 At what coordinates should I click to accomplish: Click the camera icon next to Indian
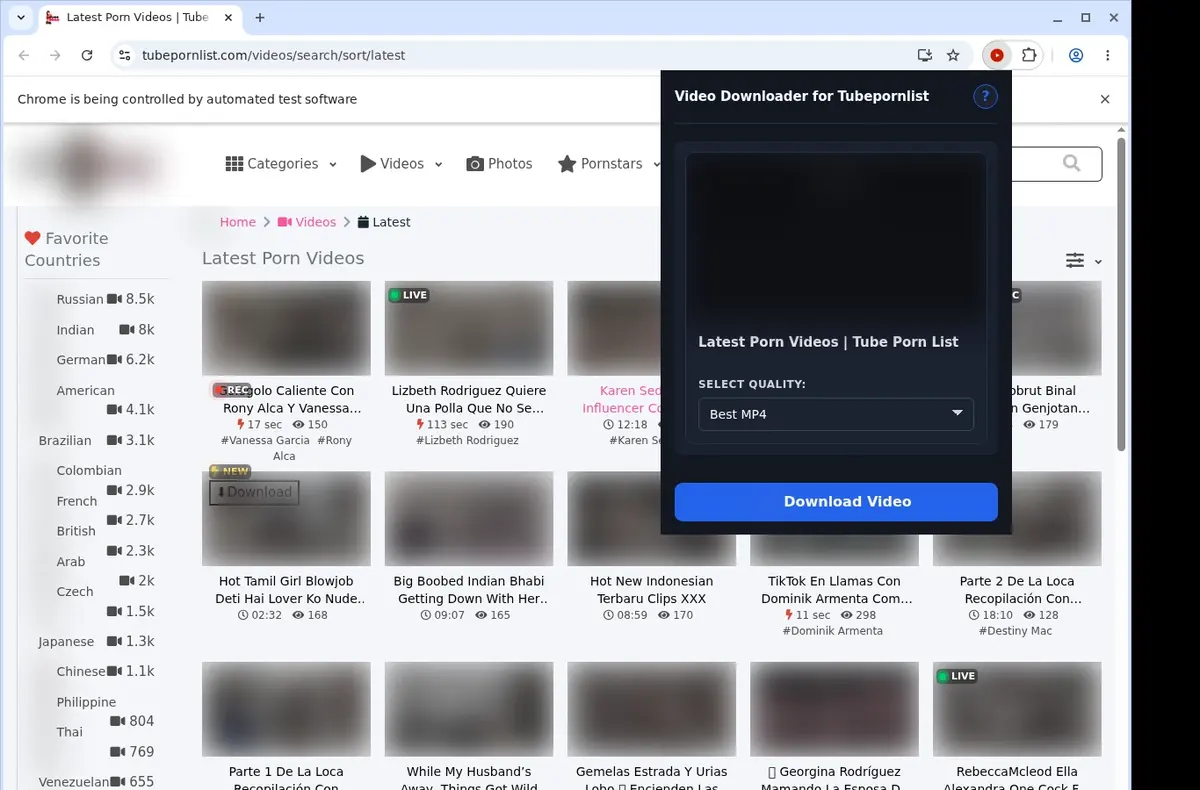126,329
